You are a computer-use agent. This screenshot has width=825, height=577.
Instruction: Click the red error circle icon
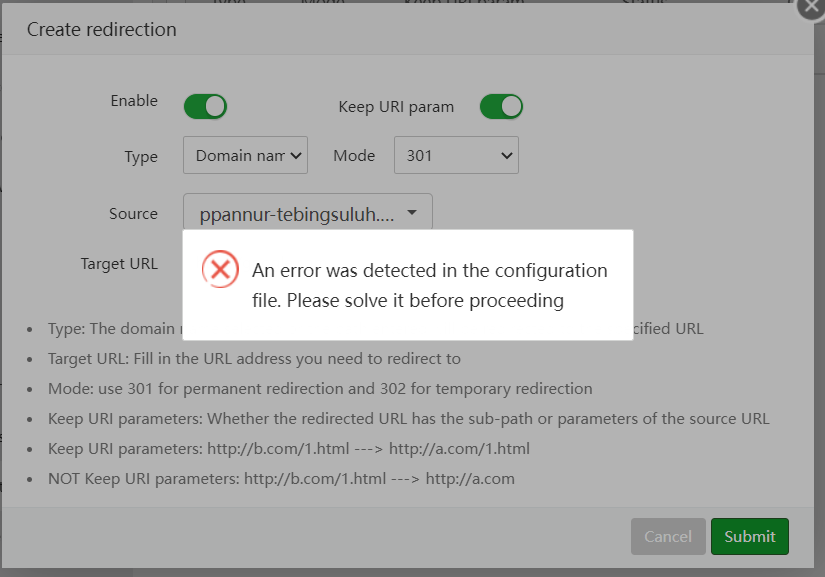[221, 270]
